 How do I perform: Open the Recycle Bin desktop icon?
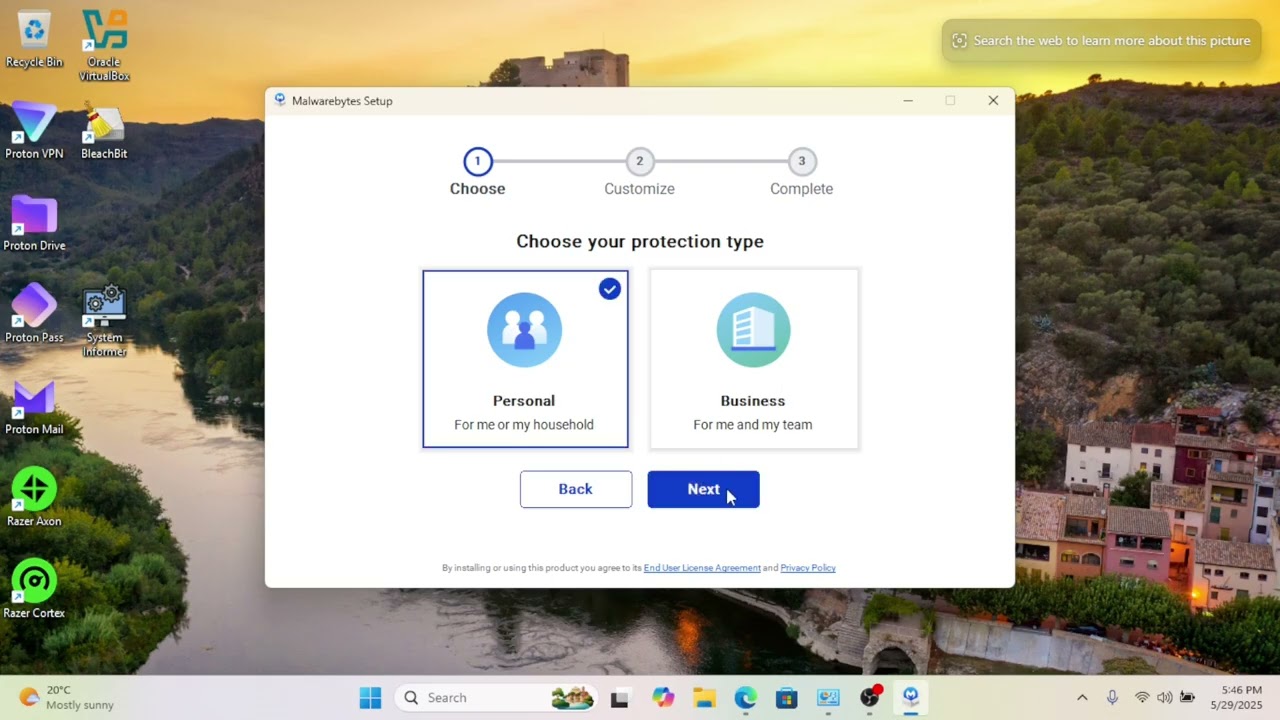tap(34, 40)
